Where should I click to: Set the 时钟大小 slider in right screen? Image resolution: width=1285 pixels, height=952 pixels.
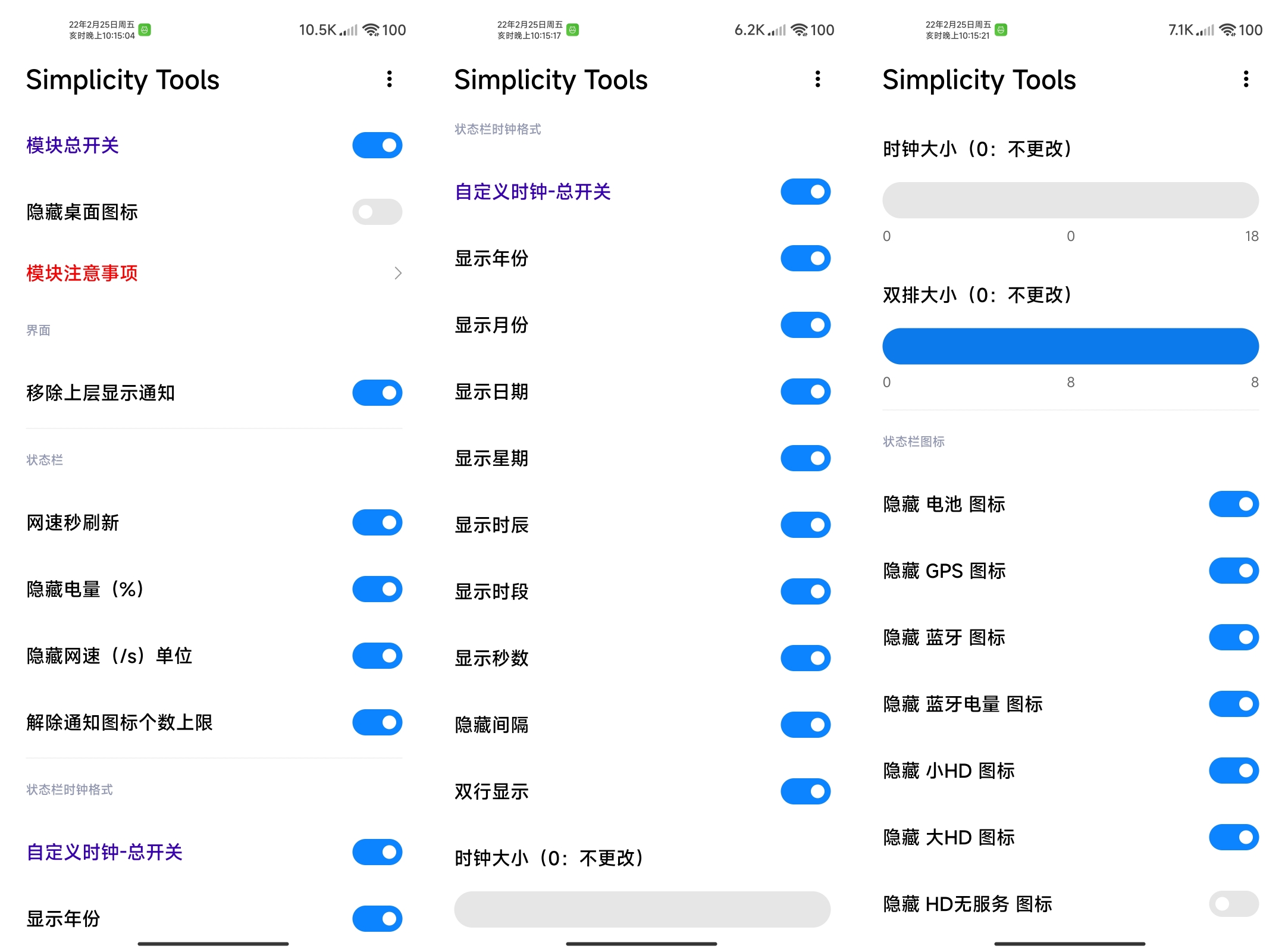point(1070,201)
